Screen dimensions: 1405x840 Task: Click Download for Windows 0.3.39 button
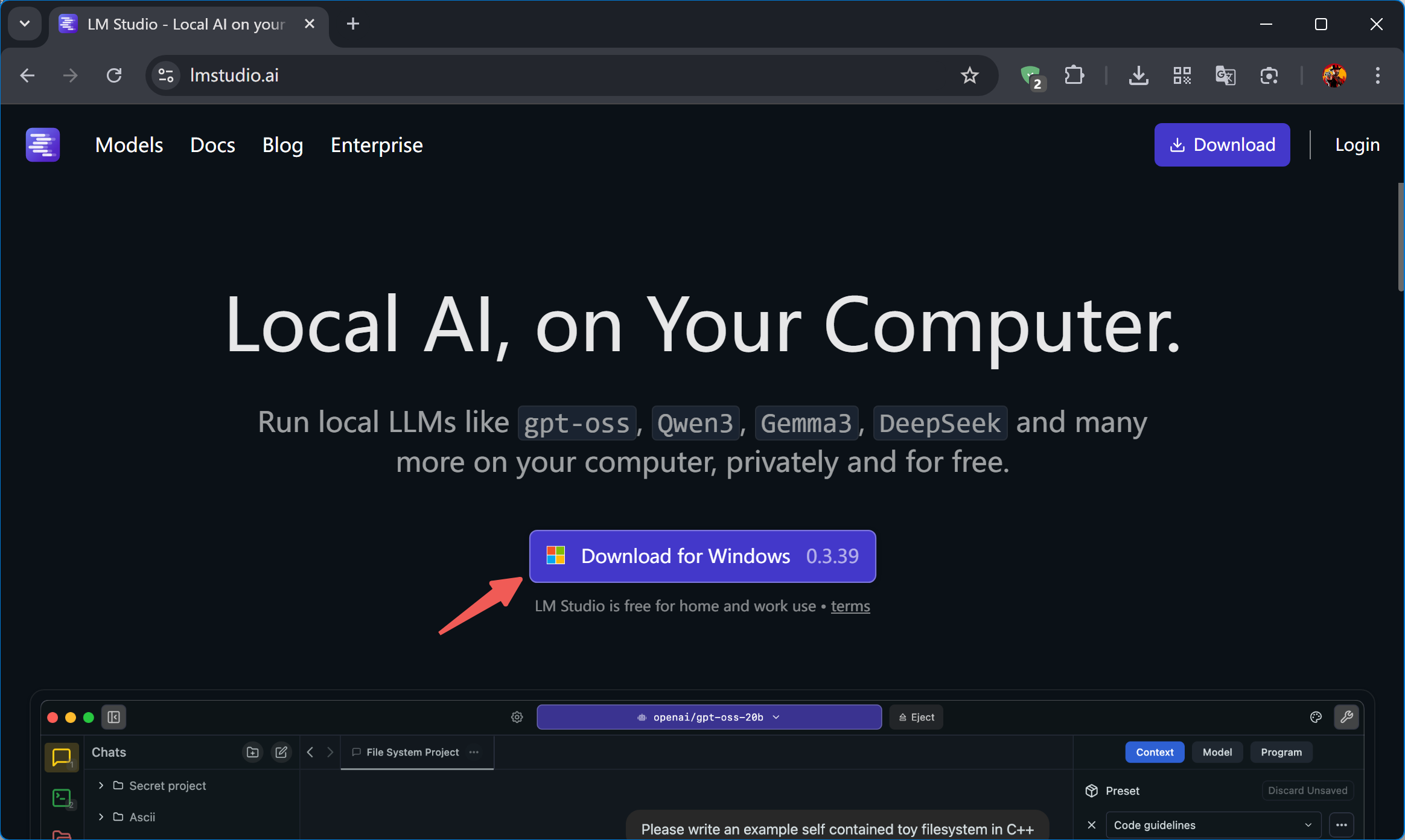(x=702, y=556)
